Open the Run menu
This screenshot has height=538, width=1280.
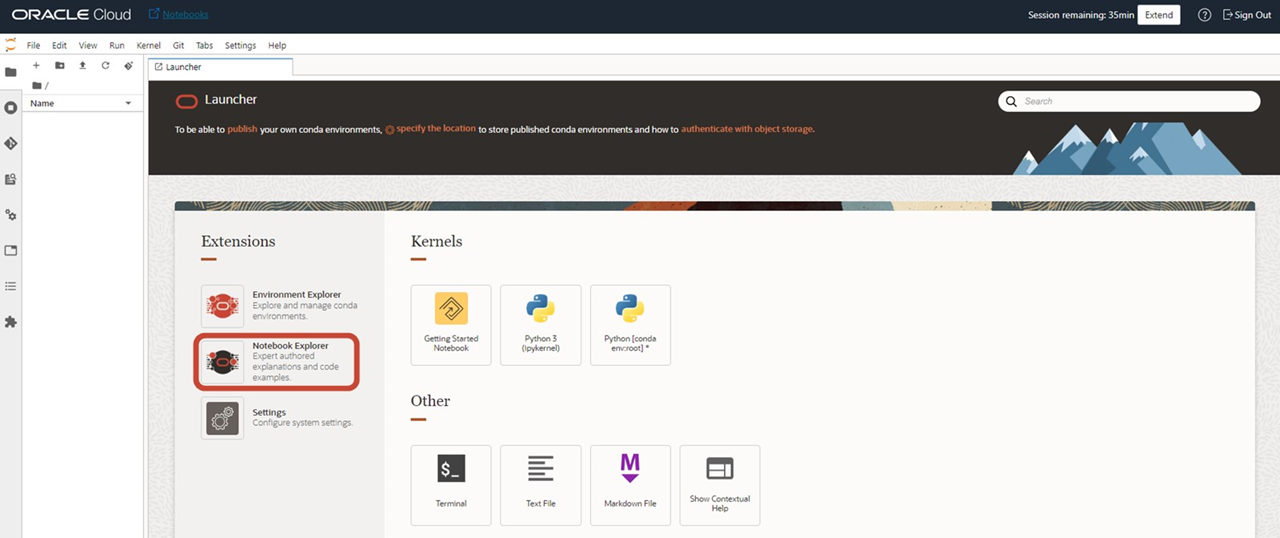[117, 46]
